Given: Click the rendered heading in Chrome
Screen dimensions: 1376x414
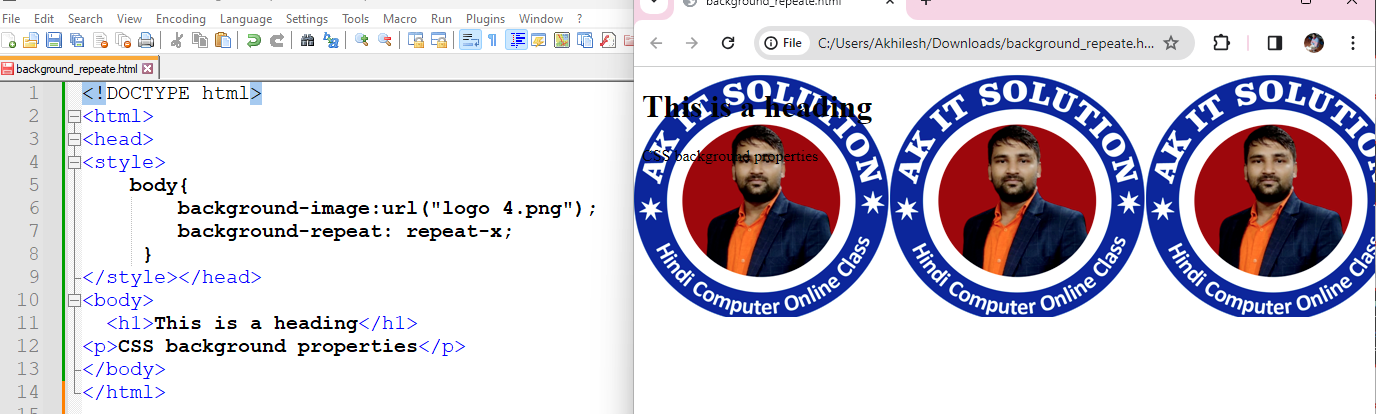Looking at the screenshot, I should coord(757,107).
